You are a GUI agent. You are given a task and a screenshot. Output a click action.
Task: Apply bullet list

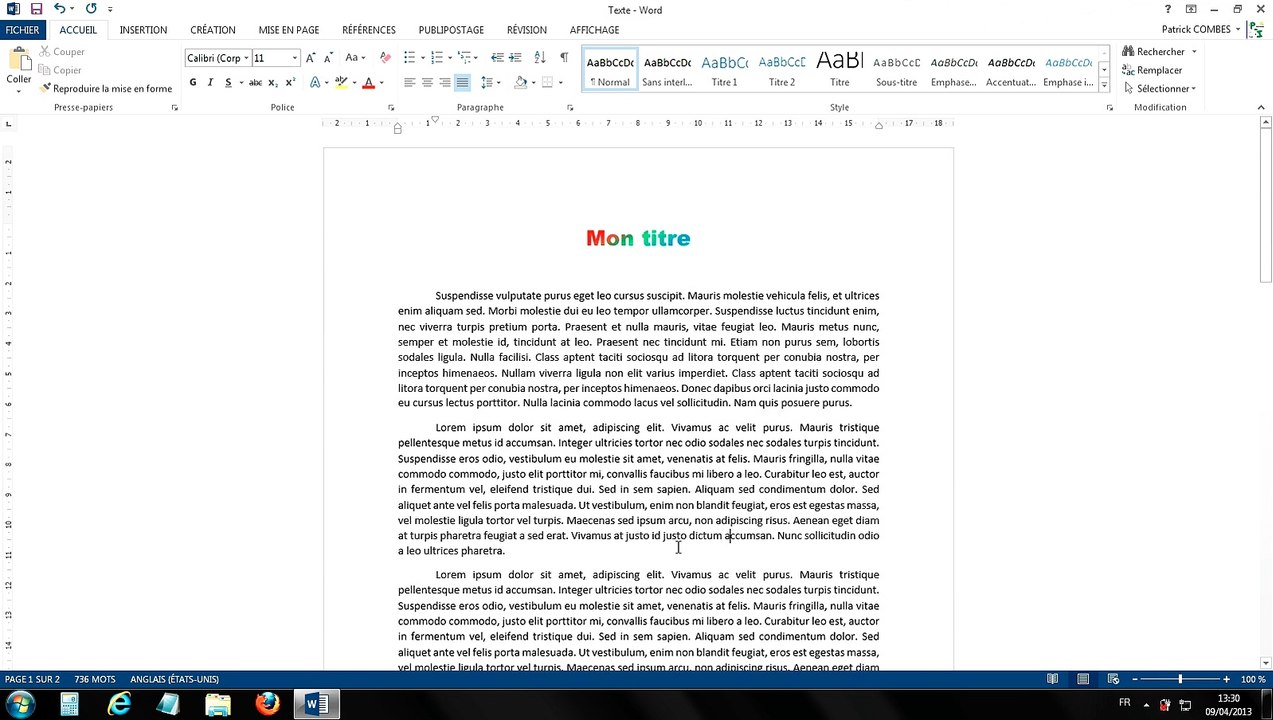[409, 58]
